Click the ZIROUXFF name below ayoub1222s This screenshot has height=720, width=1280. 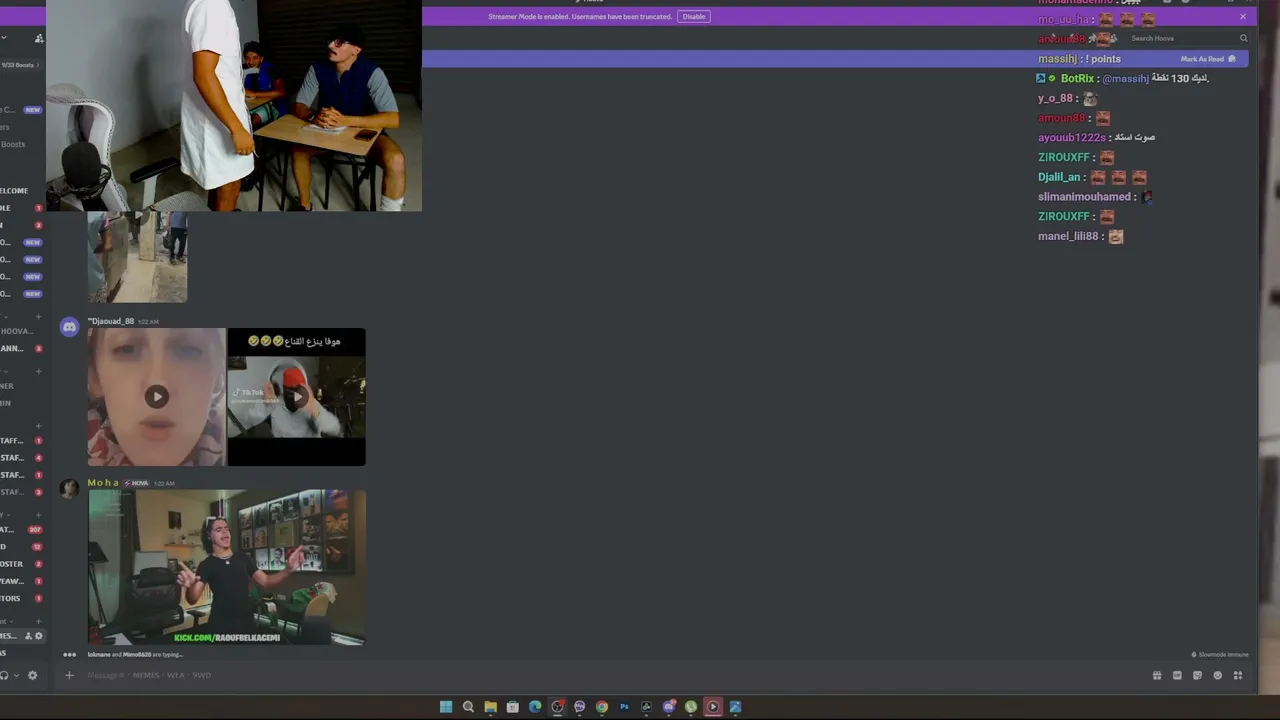[x=1064, y=158]
